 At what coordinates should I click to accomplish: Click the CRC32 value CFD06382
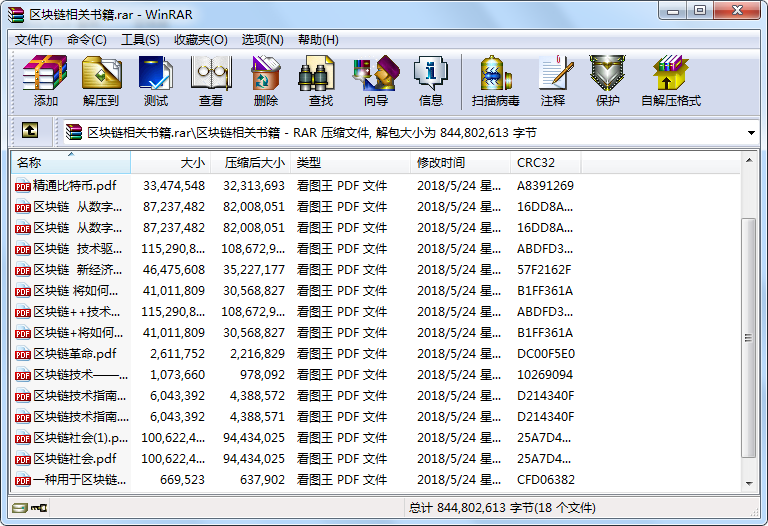[x=546, y=479]
